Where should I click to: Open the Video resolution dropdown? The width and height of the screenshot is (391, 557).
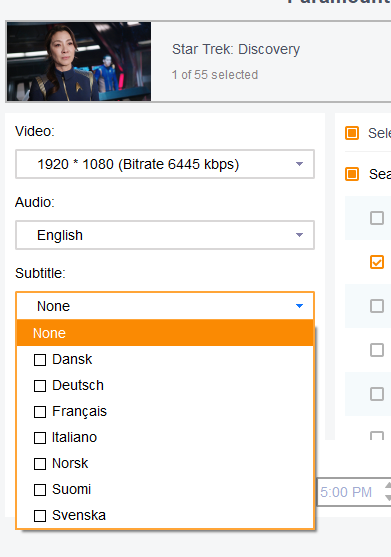pos(165,164)
